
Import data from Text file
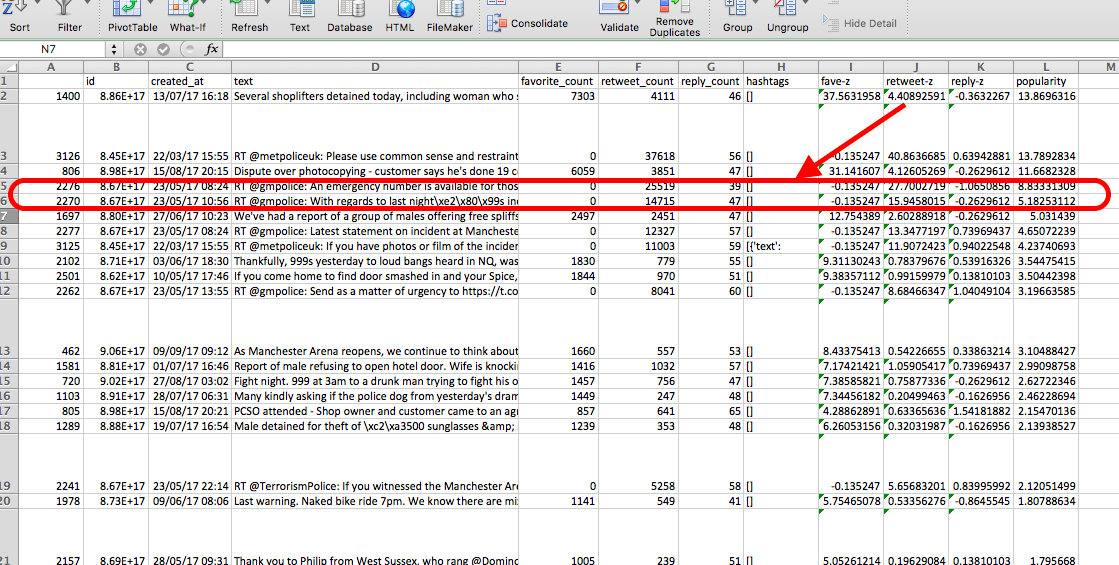point(300,8)
